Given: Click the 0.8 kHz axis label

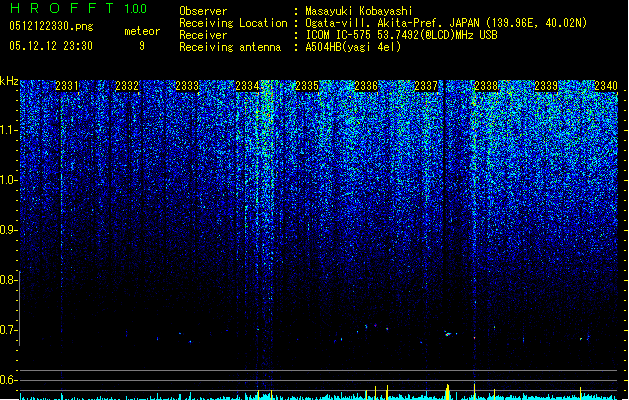Looking at the screenshot, I should pos(7,280).
